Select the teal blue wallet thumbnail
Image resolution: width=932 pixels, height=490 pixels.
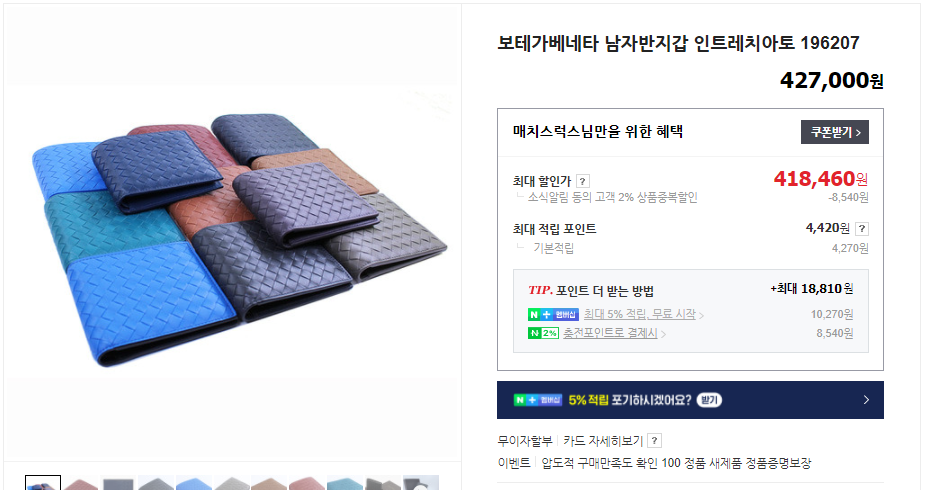(345, 483)
